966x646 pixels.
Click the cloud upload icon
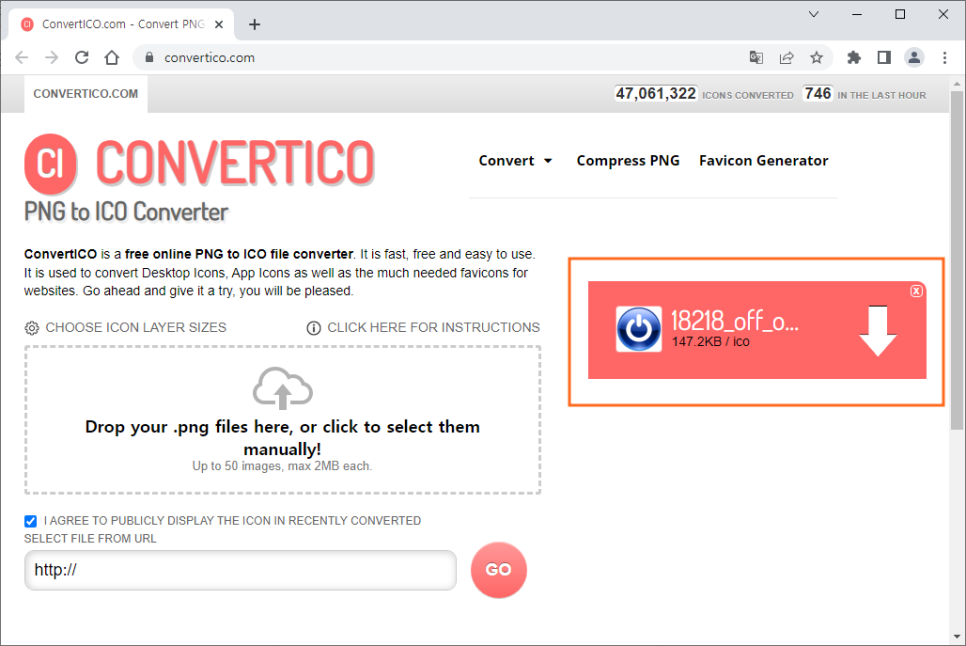pyautogui.click(x=283, y=388)
